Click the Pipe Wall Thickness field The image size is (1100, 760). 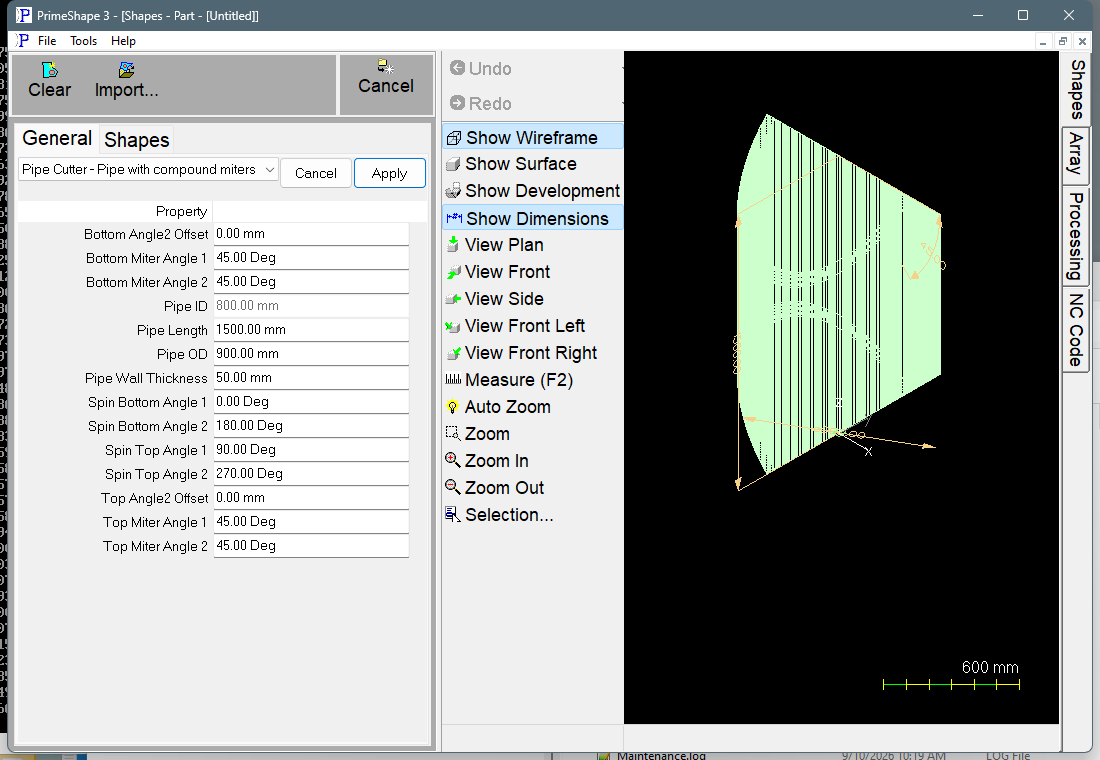point(311,378)
